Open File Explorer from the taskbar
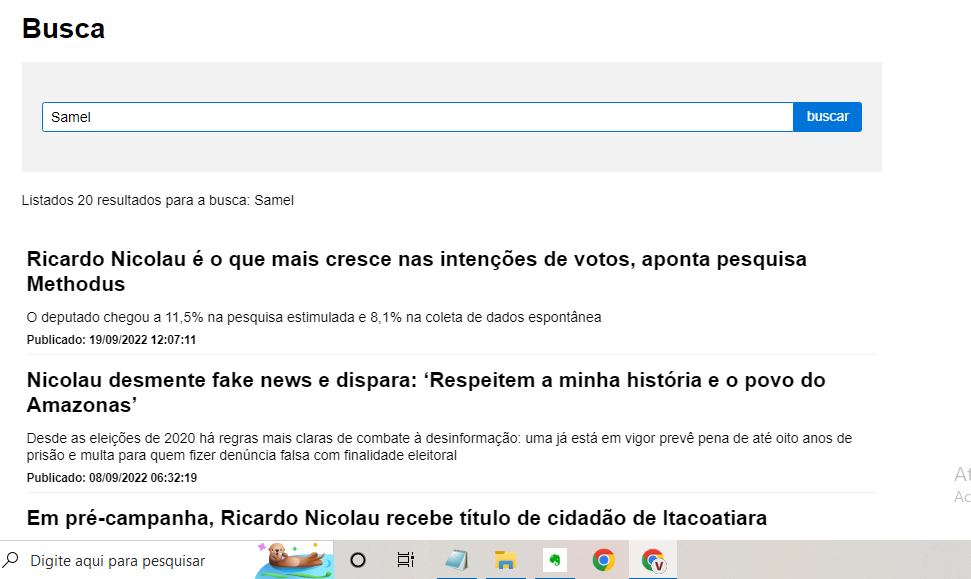Image resolution: width=971 pixels, height=579 pixels. click(x=505, y=560)
